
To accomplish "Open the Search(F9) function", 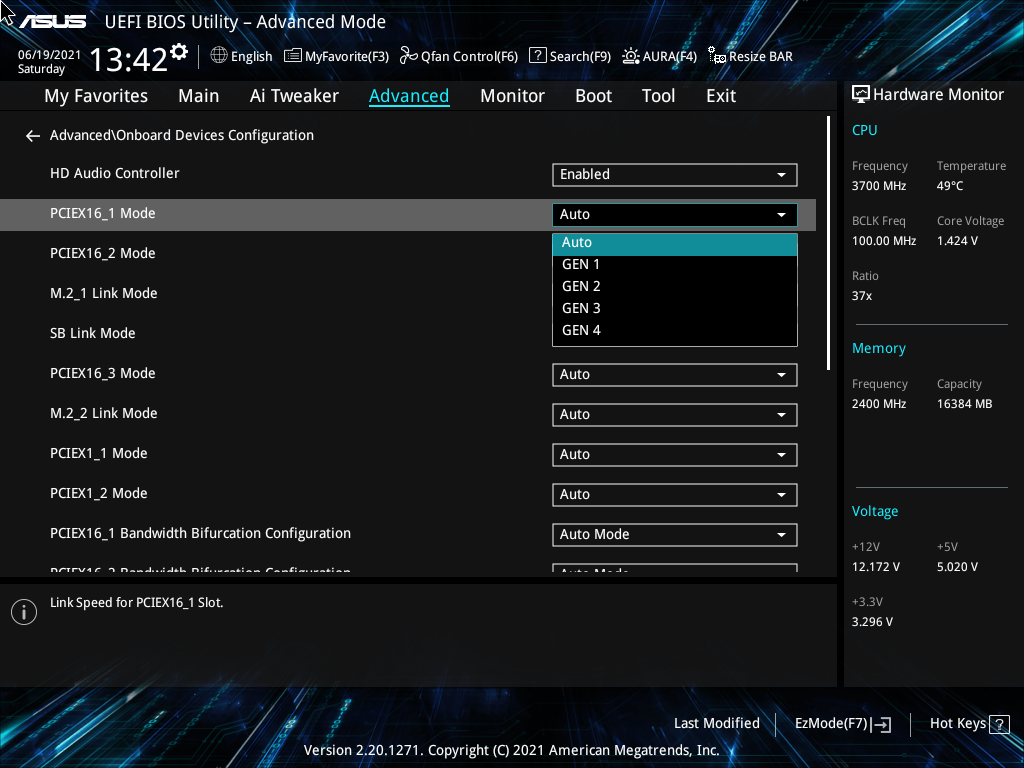I will (x=569, y=56).
